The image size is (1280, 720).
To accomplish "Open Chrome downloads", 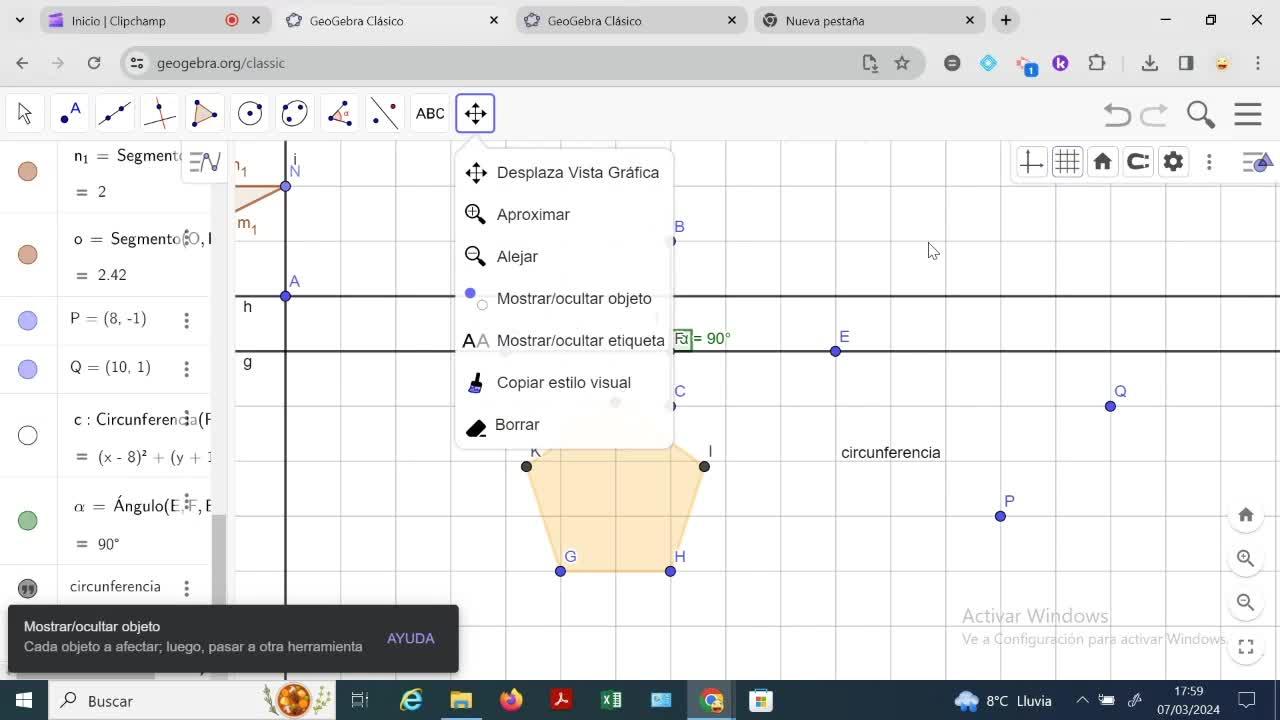I will [x=1150, y=63].
